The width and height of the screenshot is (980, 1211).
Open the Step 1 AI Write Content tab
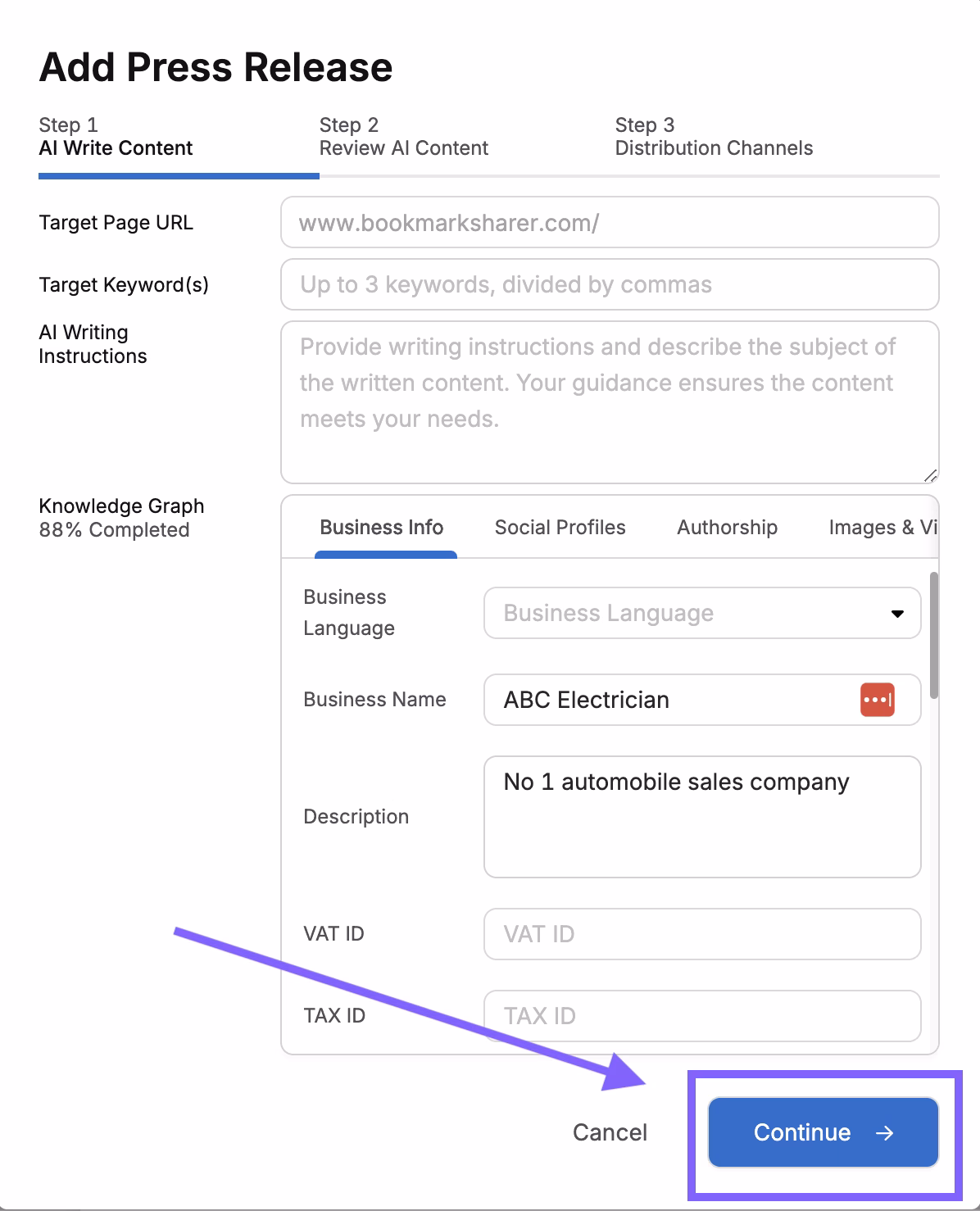[116, 138]
